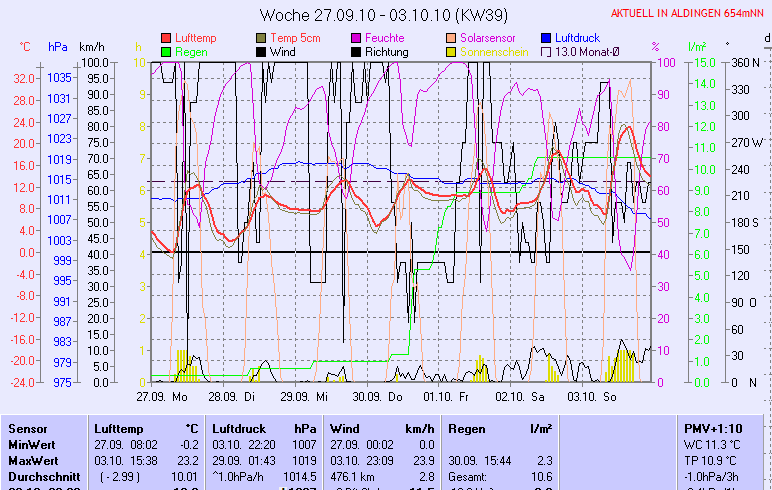Click the olive Temp 5cm legend square
Viewport: 772px width, 490px height.
[261, 38]
